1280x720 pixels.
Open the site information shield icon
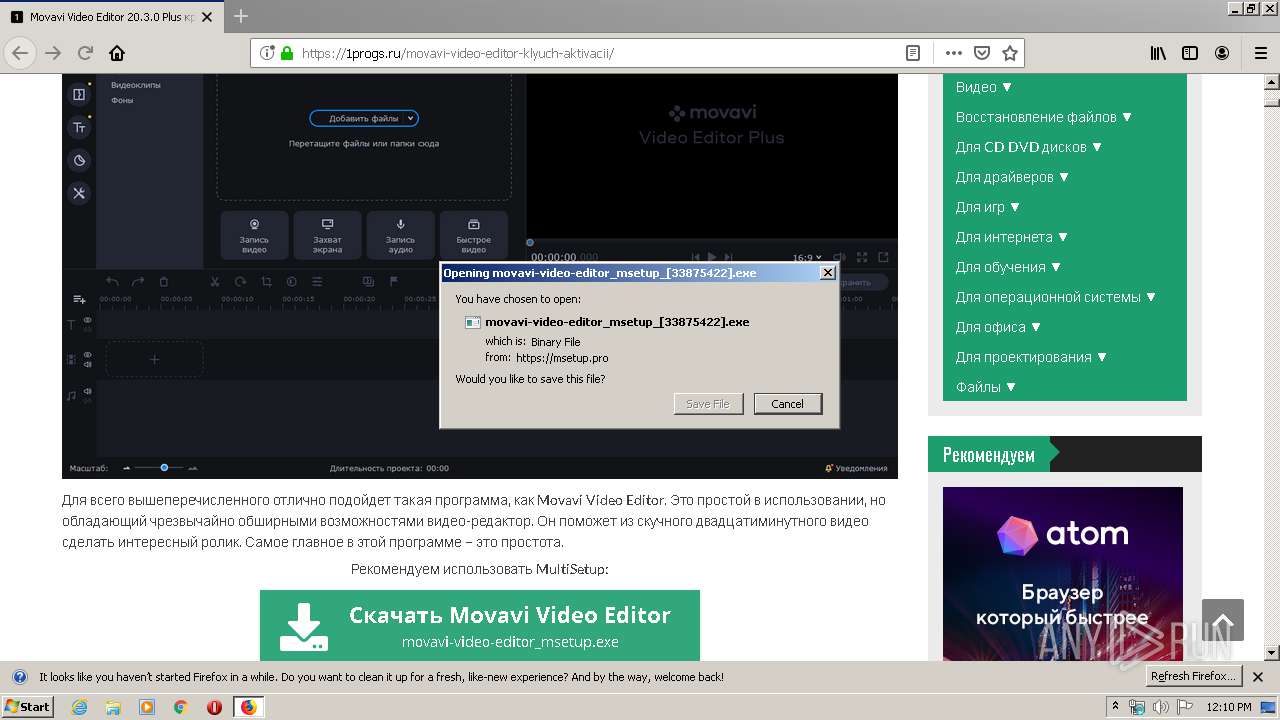267,53
